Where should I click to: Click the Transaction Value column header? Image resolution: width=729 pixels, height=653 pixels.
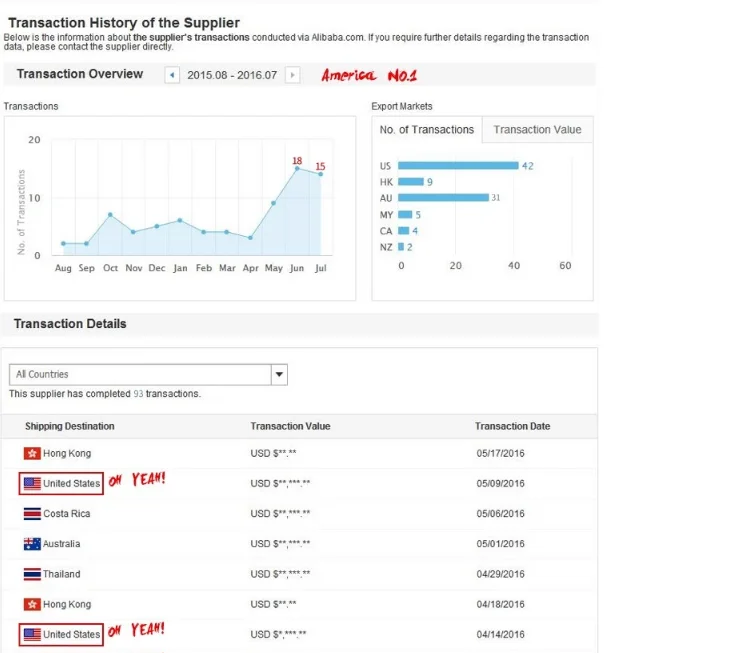pyautogui.click(x=290, y=426)
